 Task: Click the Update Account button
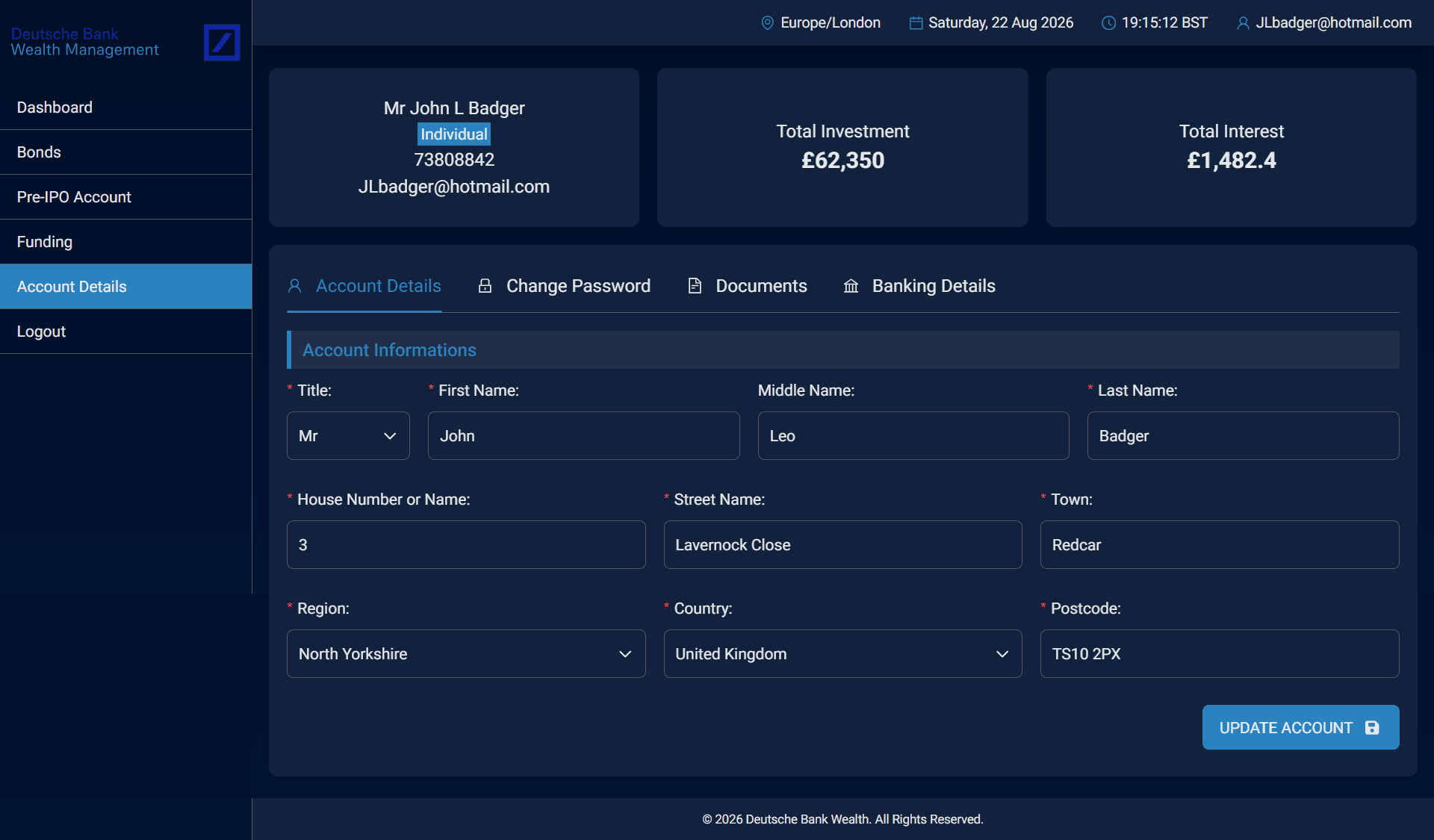click(x=1300, y=727)
